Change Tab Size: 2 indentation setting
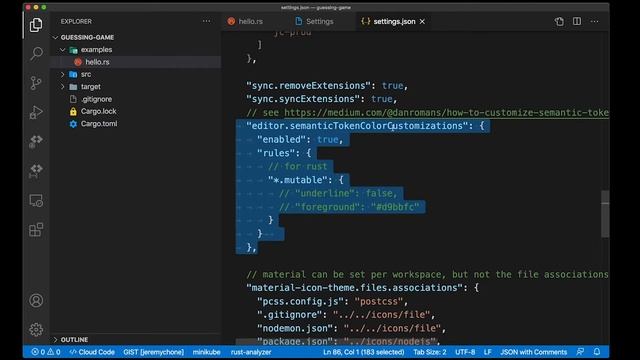640x360 pixels. click(x=429, y=352)
